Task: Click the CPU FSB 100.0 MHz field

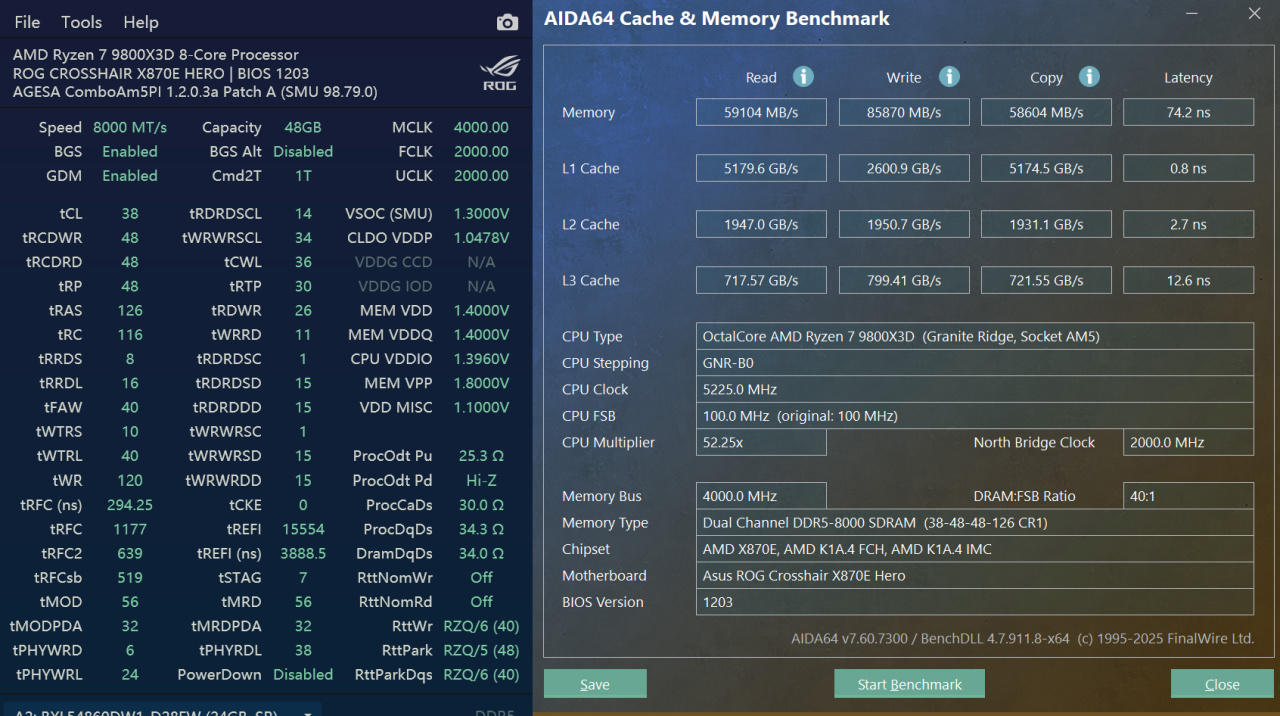Action: pos(975,416)
